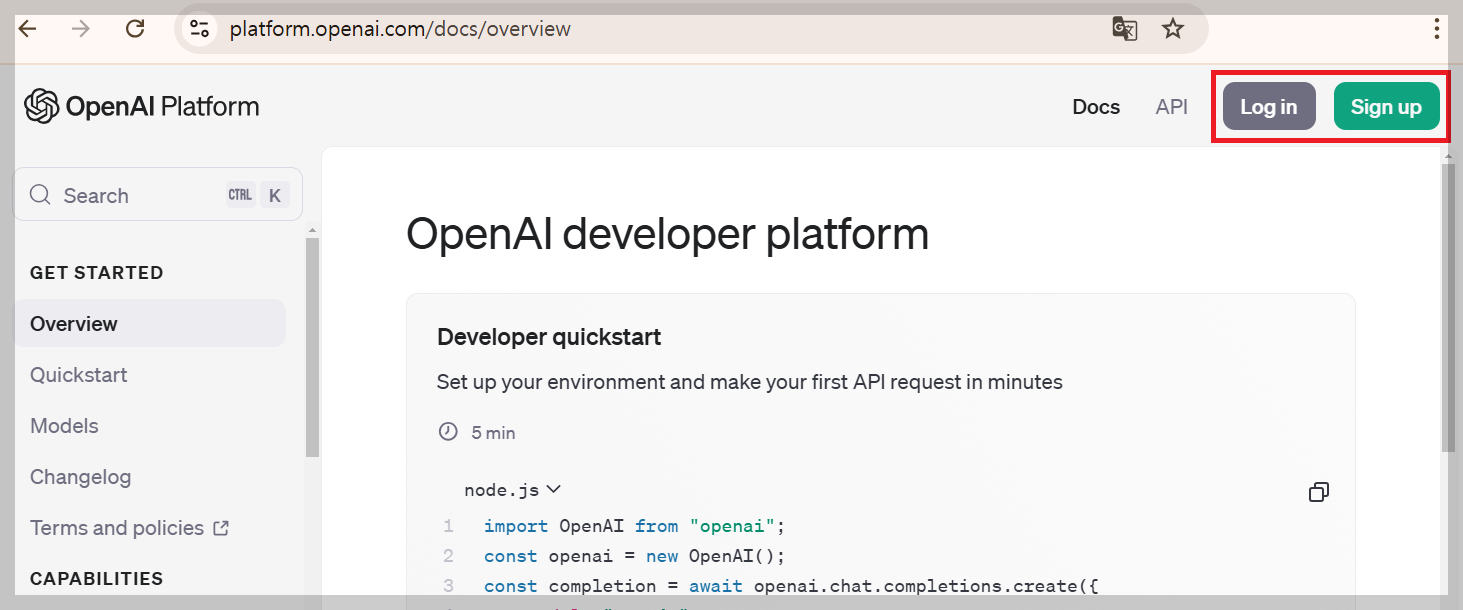Screen dimensions: 1463x610
Task: Click the clock icon beside 5 min
Action: [448, 432]
